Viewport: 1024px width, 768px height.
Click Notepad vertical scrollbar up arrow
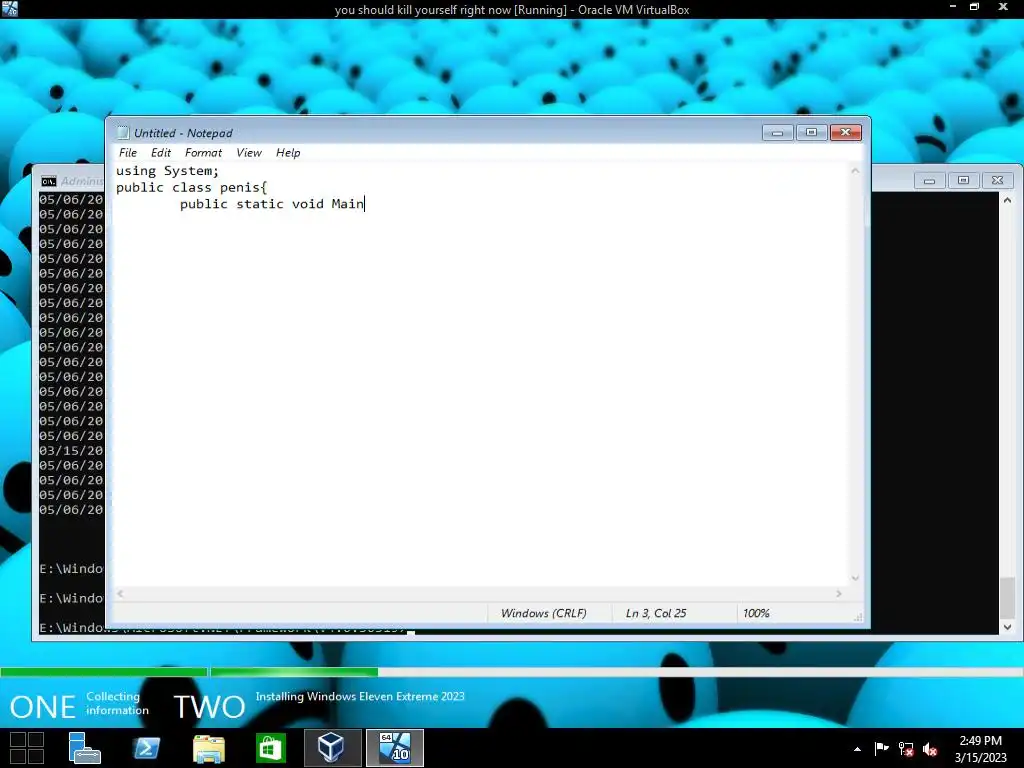point(855,170)
